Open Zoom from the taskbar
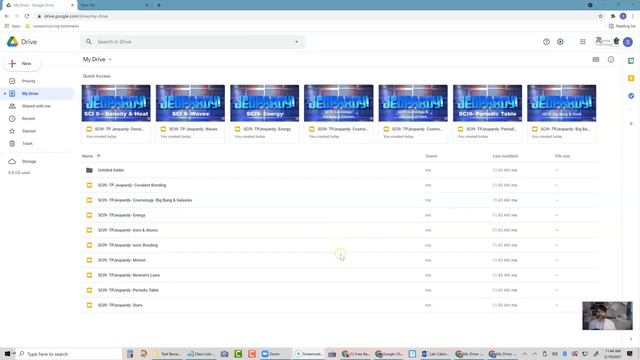The height and width of the screenshot is (360, 640). (270, 354)
